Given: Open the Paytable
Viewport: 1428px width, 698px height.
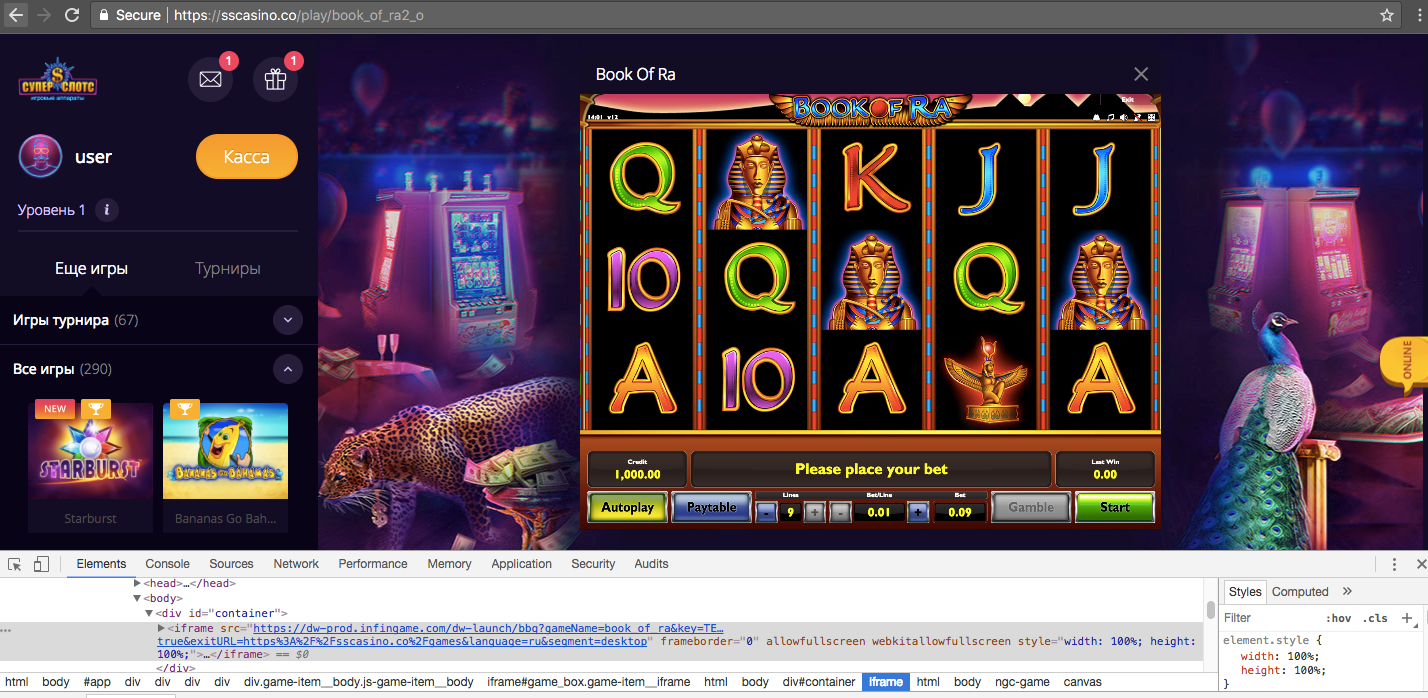Looking at the screenshot, I should coord(711,507).
